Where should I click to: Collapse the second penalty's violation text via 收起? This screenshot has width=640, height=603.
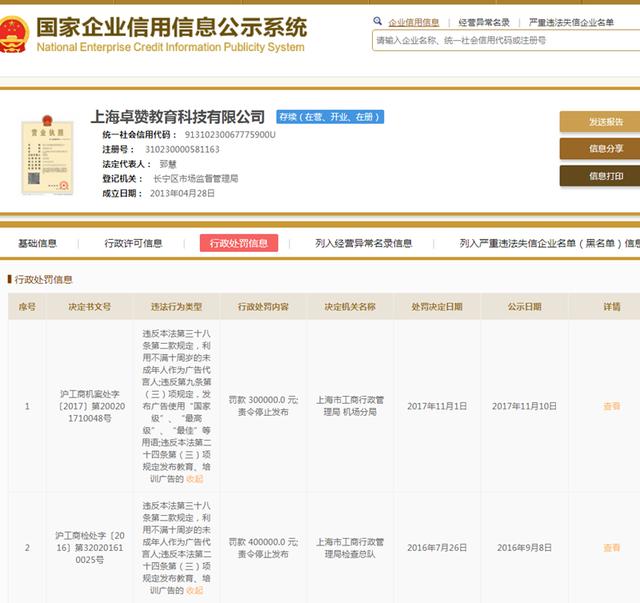coord(194,590)
